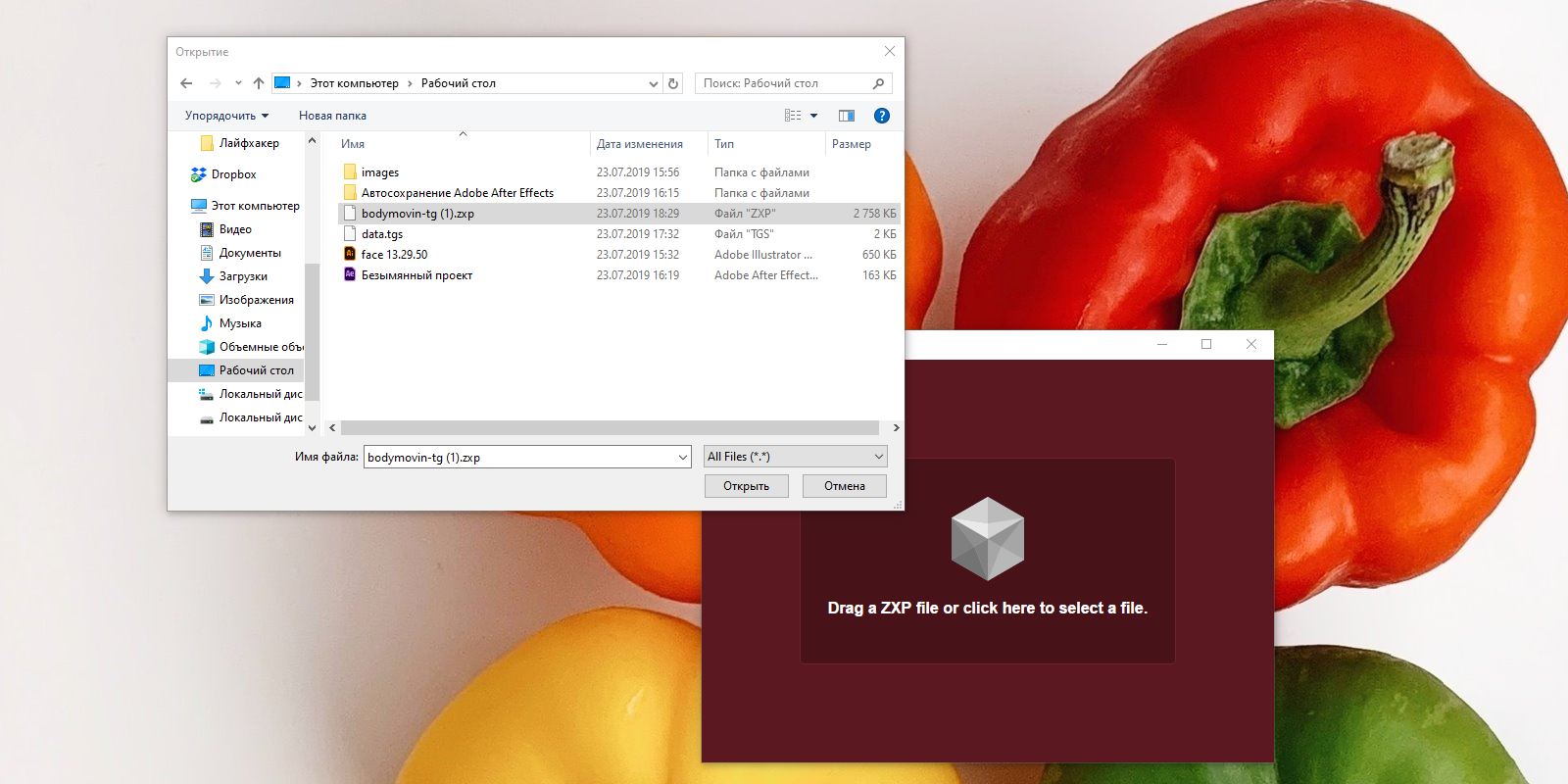Screen dimensions: 1568x784
Task: Click the images folder icon
Action: click(350, 172)
